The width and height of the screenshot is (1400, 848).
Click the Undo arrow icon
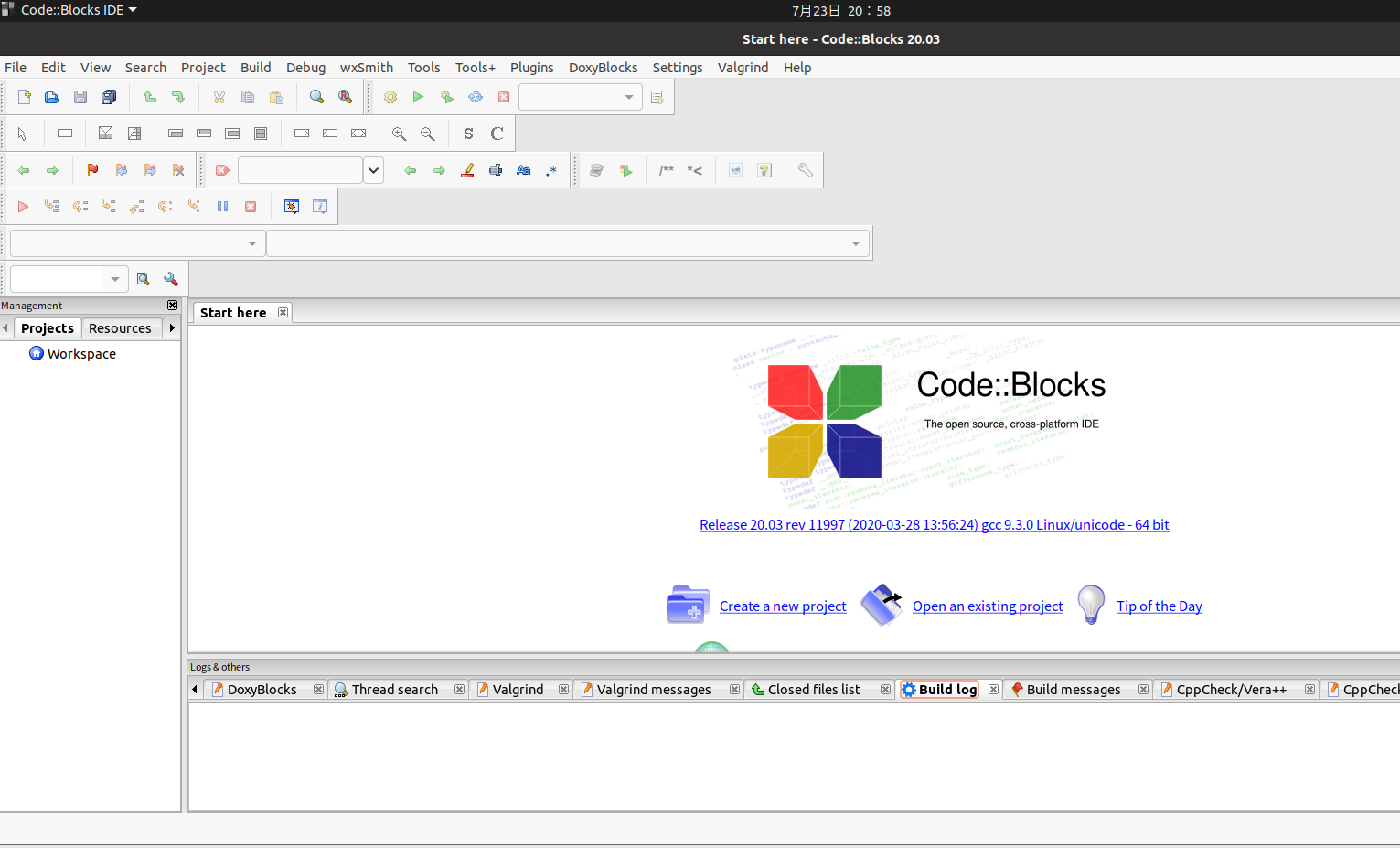pyautogui.click(x=150, y=97)
